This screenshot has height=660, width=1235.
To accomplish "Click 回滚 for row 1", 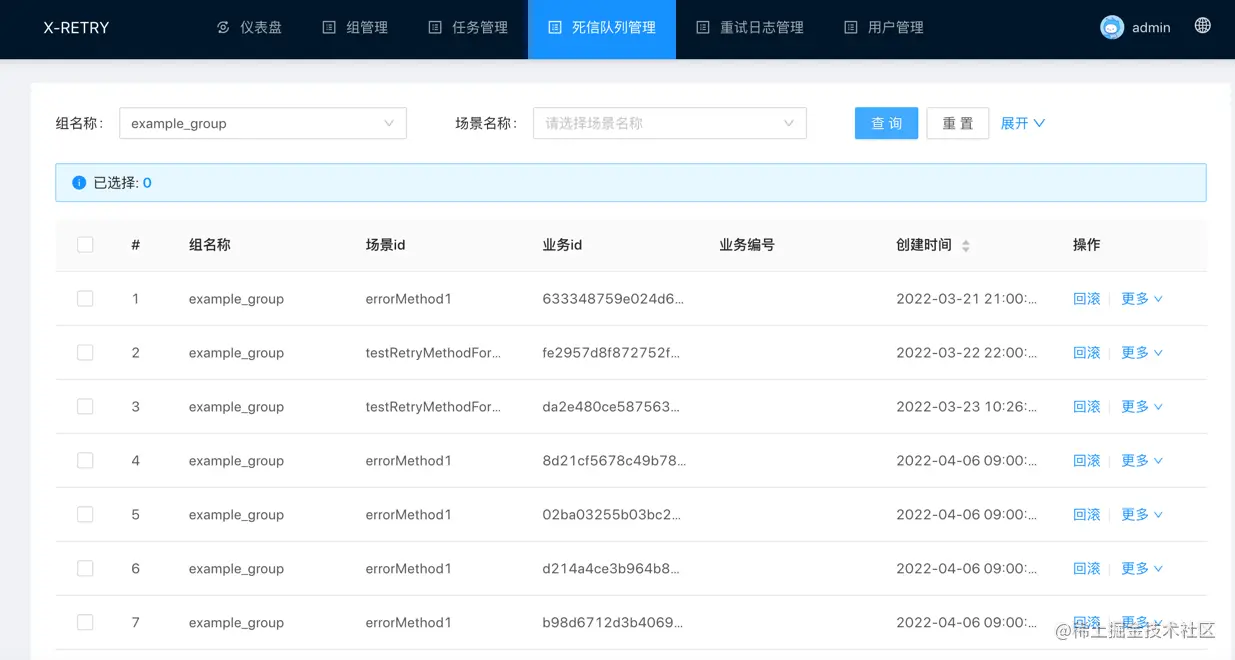I will 1086,299.
